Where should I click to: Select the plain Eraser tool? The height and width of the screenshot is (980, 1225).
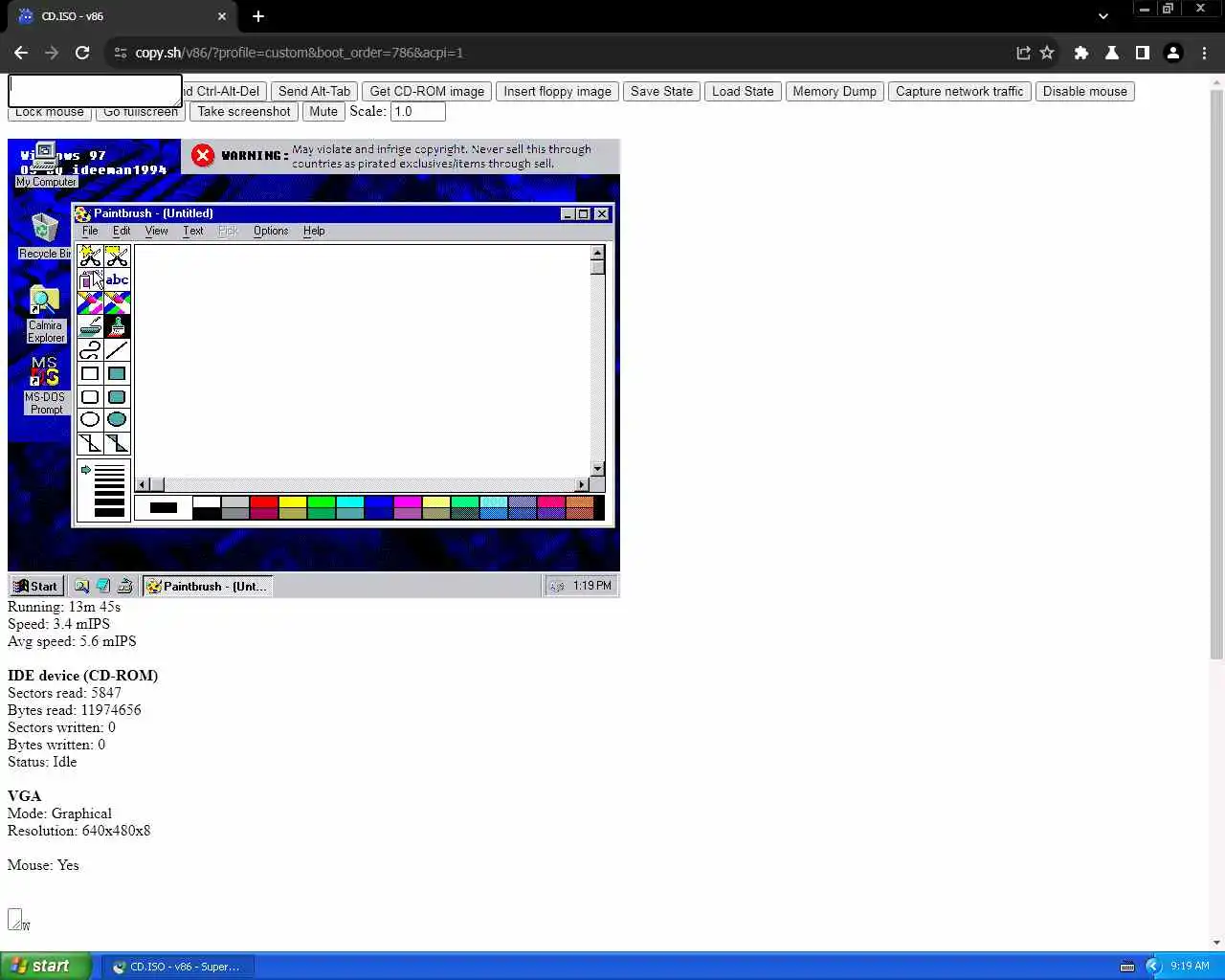tap(117, 303)
